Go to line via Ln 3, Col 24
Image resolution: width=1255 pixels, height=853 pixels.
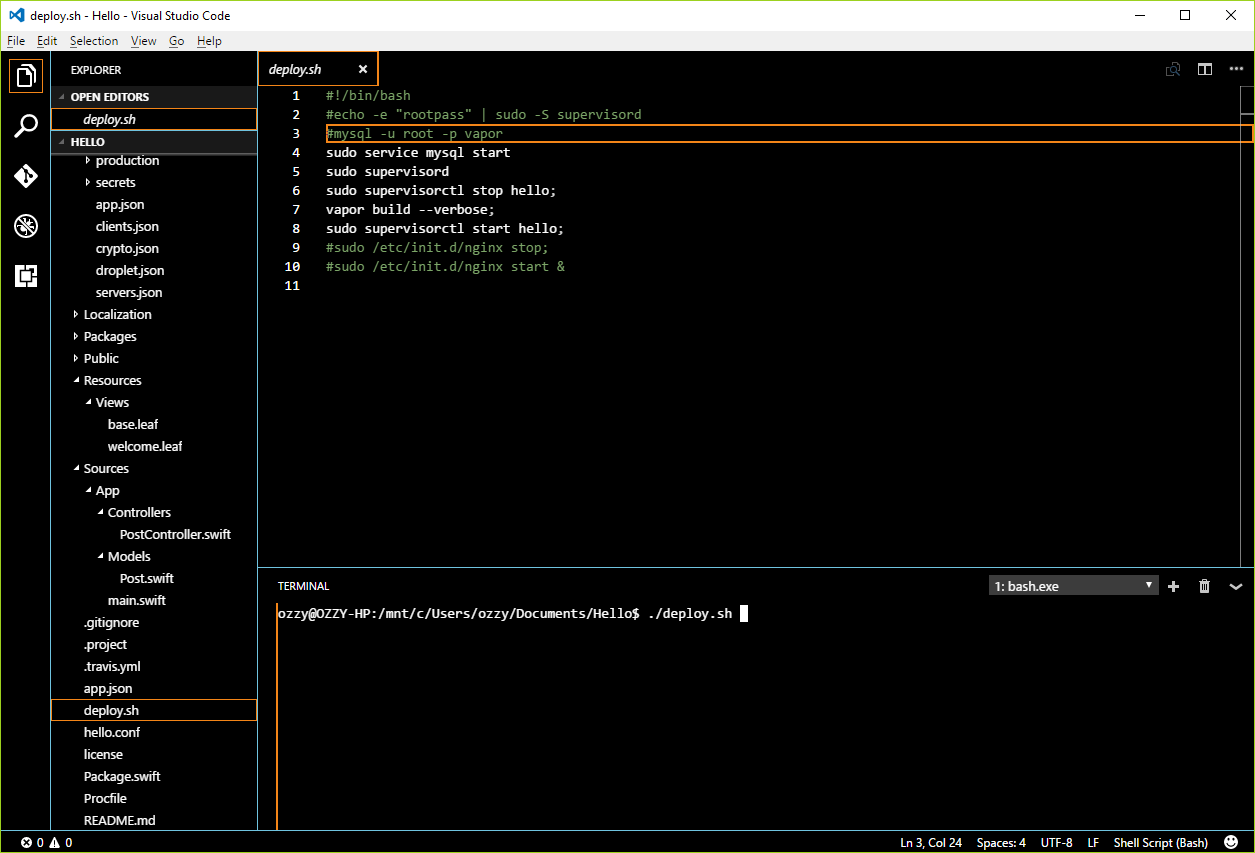click(931, 843)
